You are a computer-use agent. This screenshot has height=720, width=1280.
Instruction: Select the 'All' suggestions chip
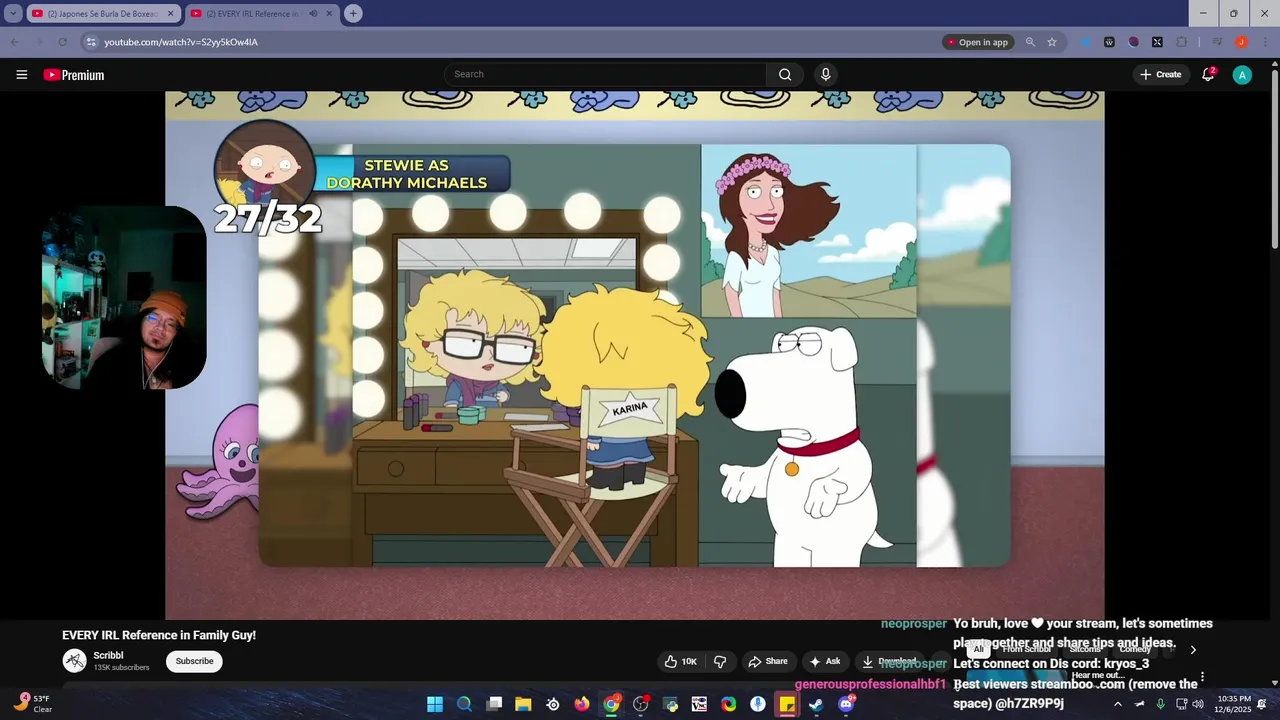point(979,649)
